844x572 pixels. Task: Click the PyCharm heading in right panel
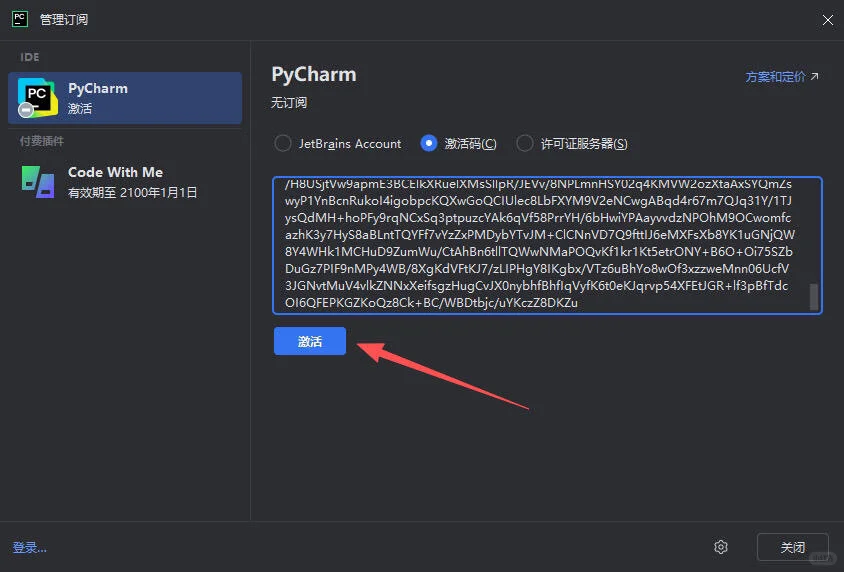[x=314, y=75]
